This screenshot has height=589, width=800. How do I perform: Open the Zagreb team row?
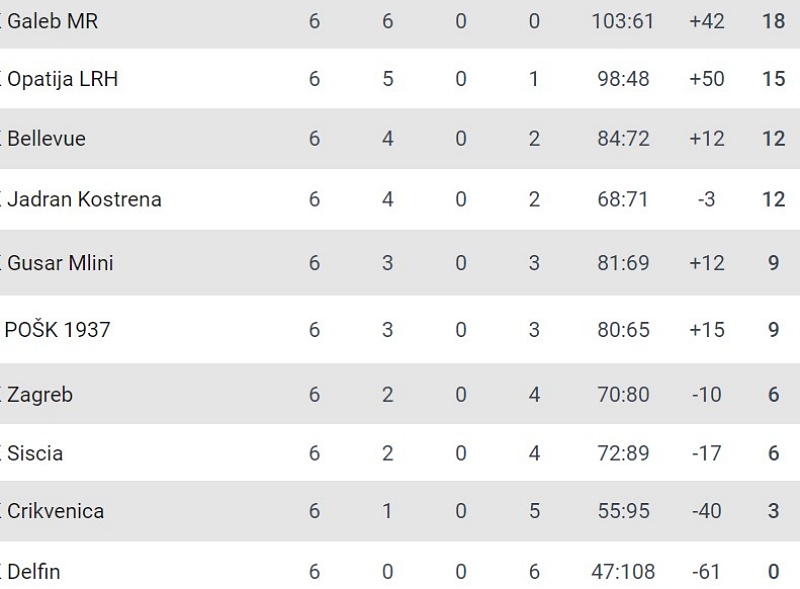tap(400, 394)
